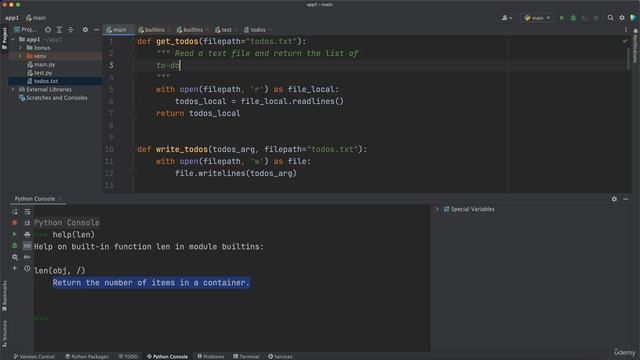The height and width of the screenshot is (360, 640).
Task: Open the Proj... view selector dropdown
Action: [25, 30]
